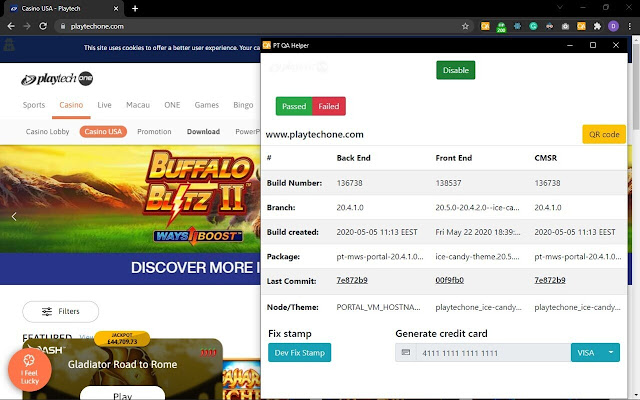This screenshot has width=640, height=400.
Task: Open CMSR last commit 7e872b9 link
Action: (550, 280)
